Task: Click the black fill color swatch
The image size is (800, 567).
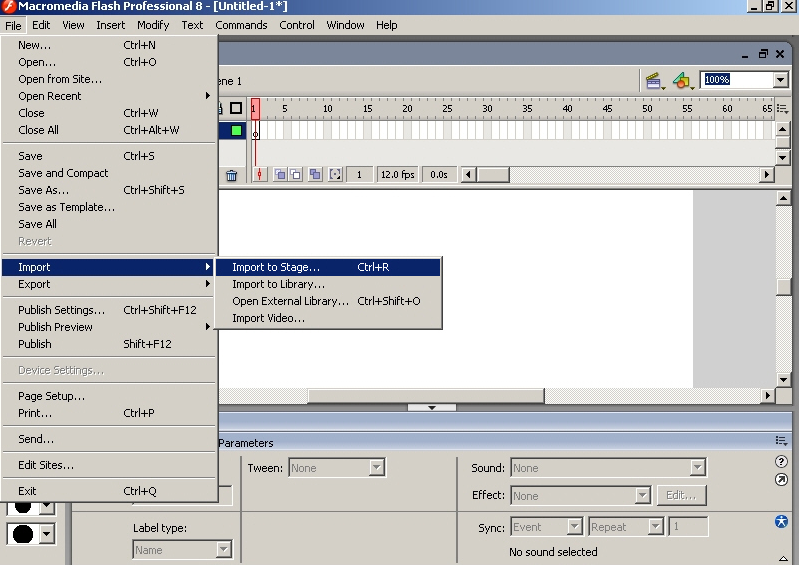Action: [x=23, y=534]
